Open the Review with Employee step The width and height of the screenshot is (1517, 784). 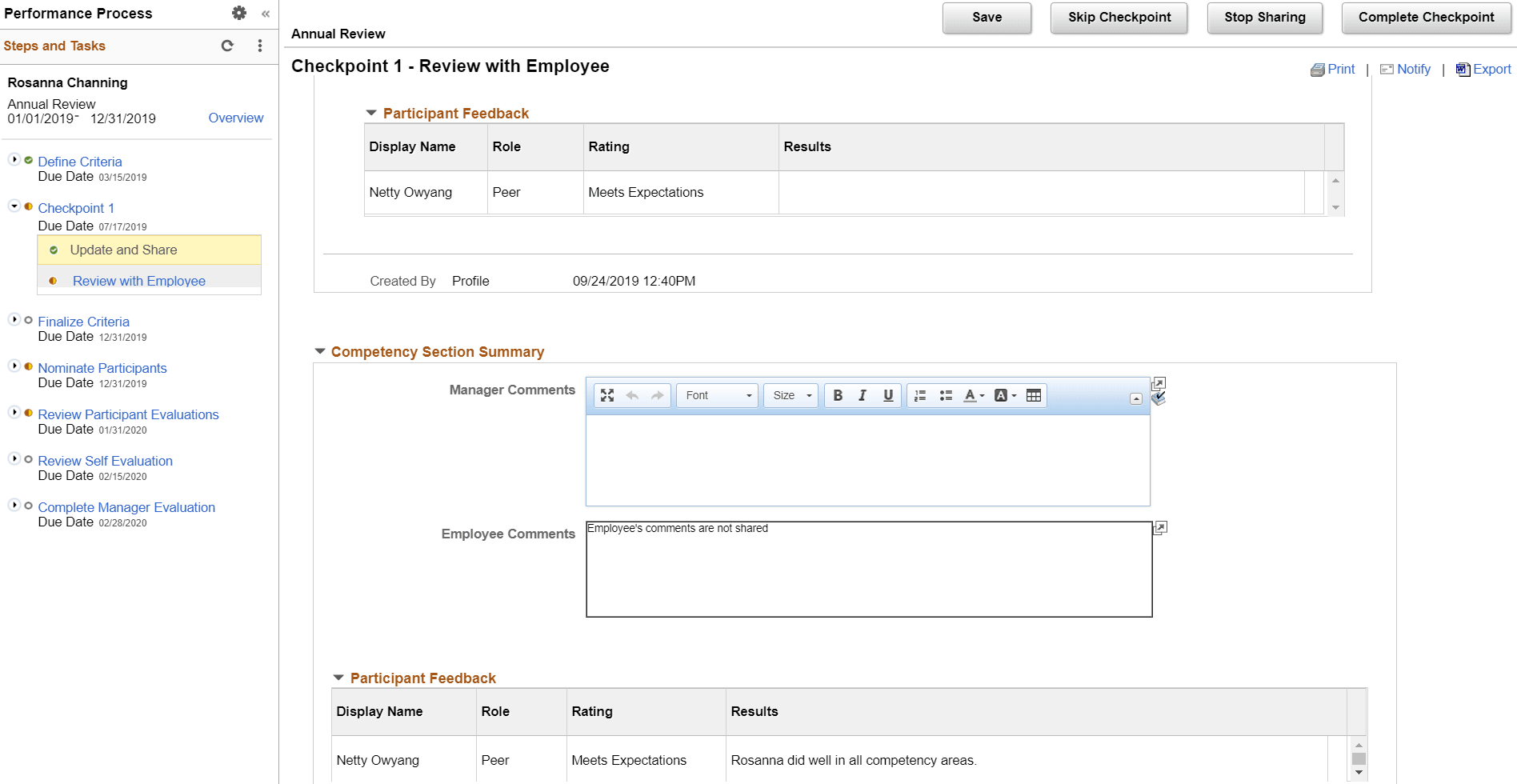(x=139, y=281)
